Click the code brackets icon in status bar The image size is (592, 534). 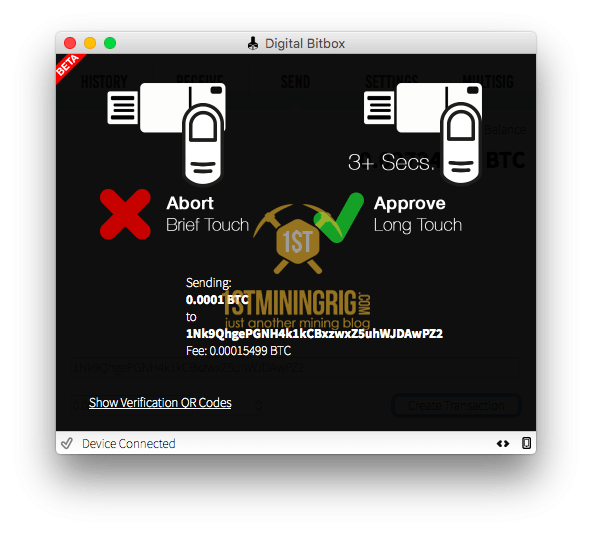[x=503, y=443]
